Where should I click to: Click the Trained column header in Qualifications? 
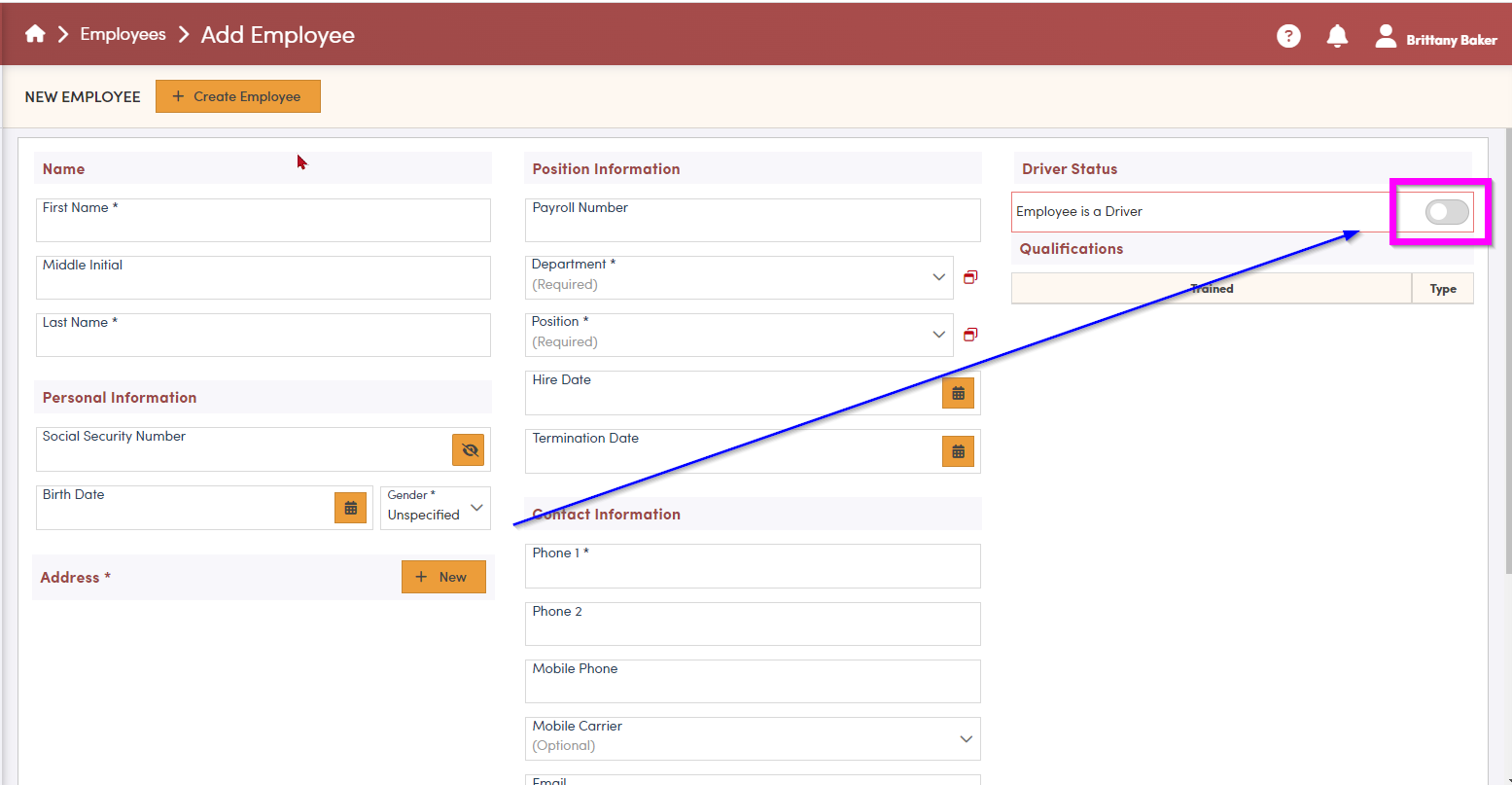click(1212, 289)
